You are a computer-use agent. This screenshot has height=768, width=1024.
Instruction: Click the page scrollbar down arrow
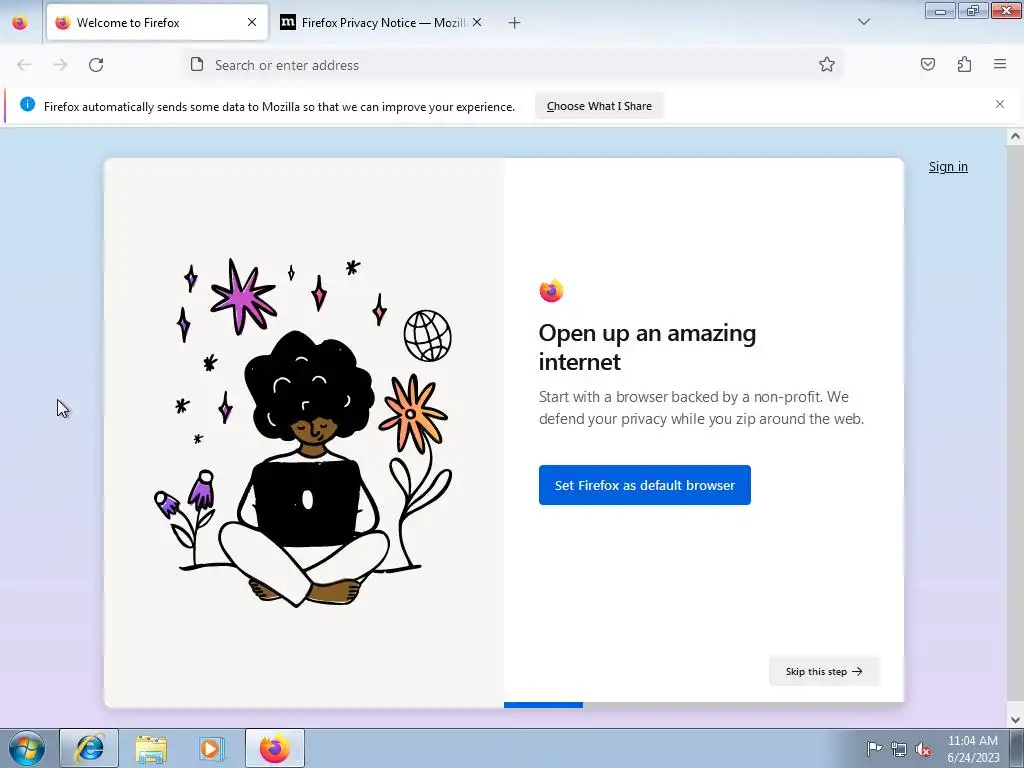tap(1015, 720)
